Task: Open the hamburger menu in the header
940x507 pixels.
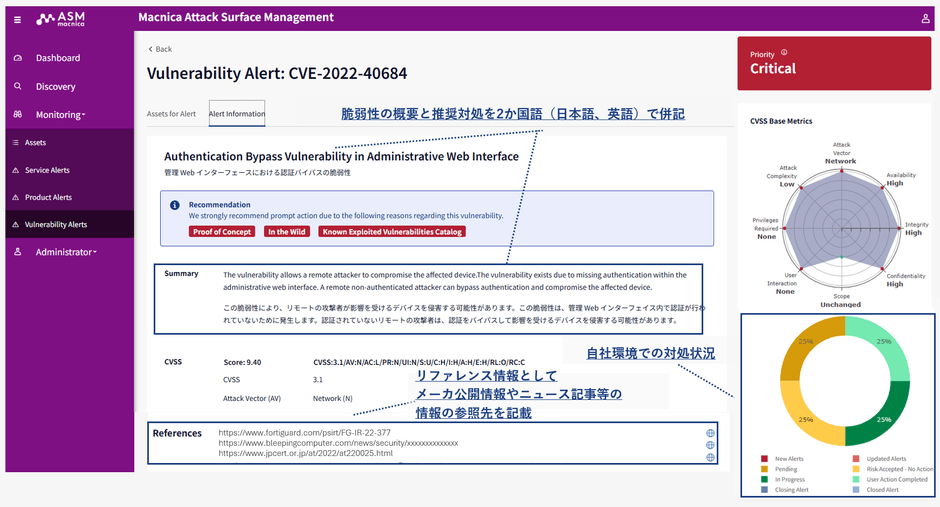Action: [17, 19]
